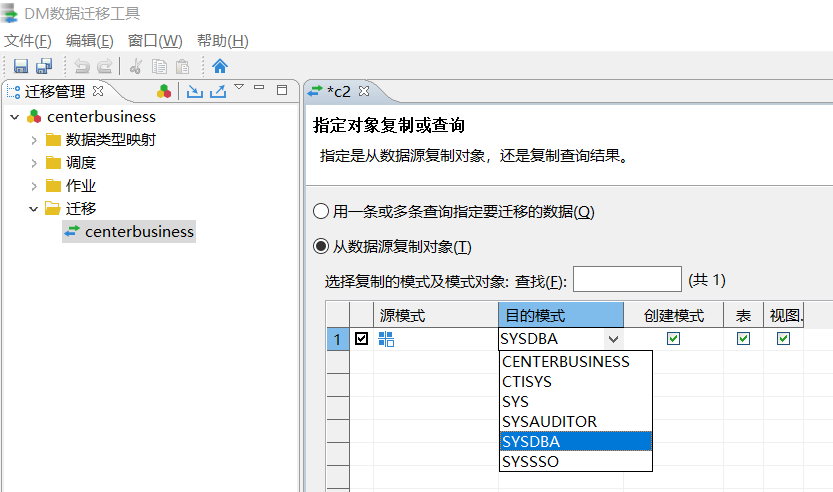
Task: Click the Undo arrow icon
Action: 82,66
